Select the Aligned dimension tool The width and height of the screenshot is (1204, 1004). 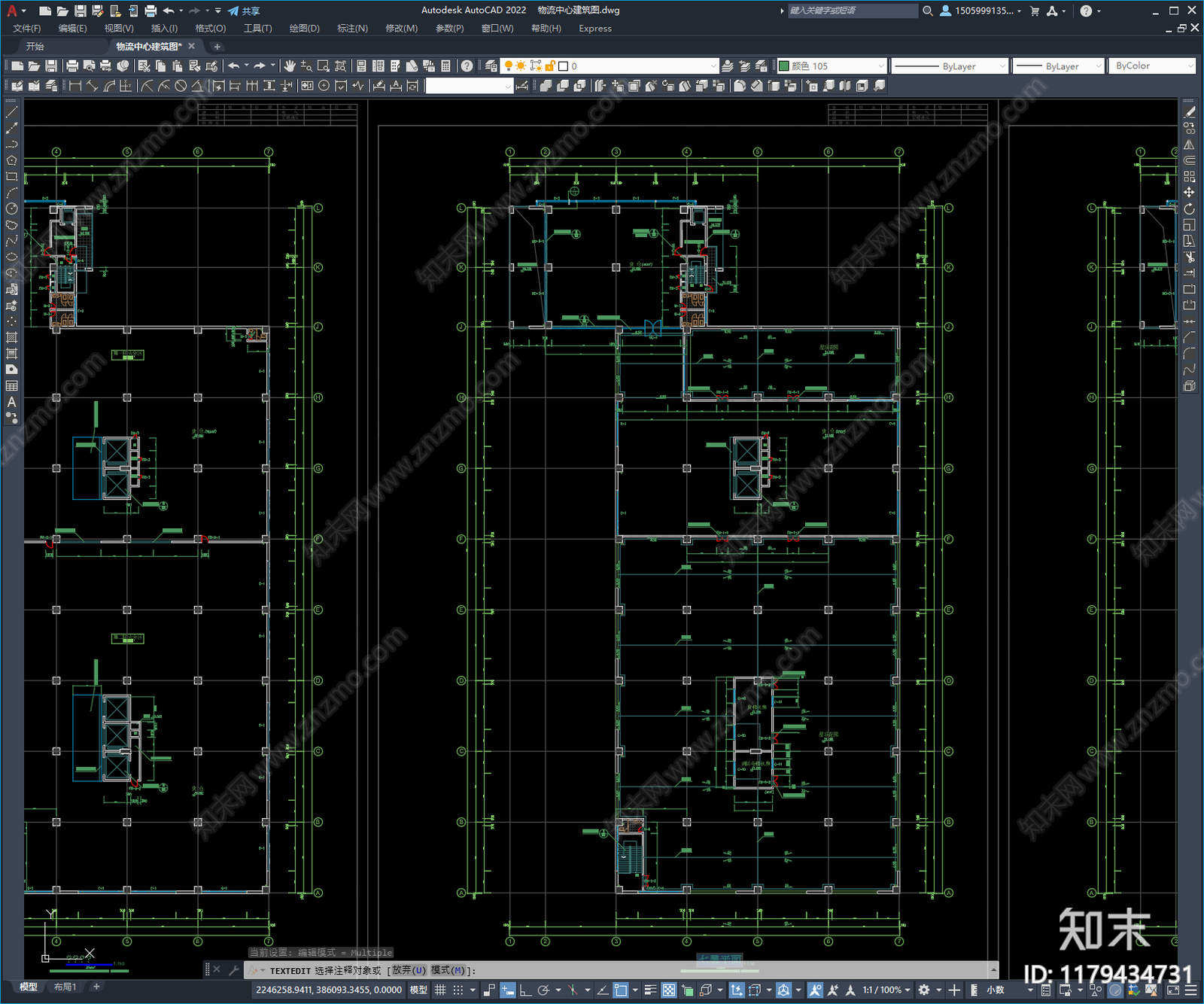(x=93, y=86)
